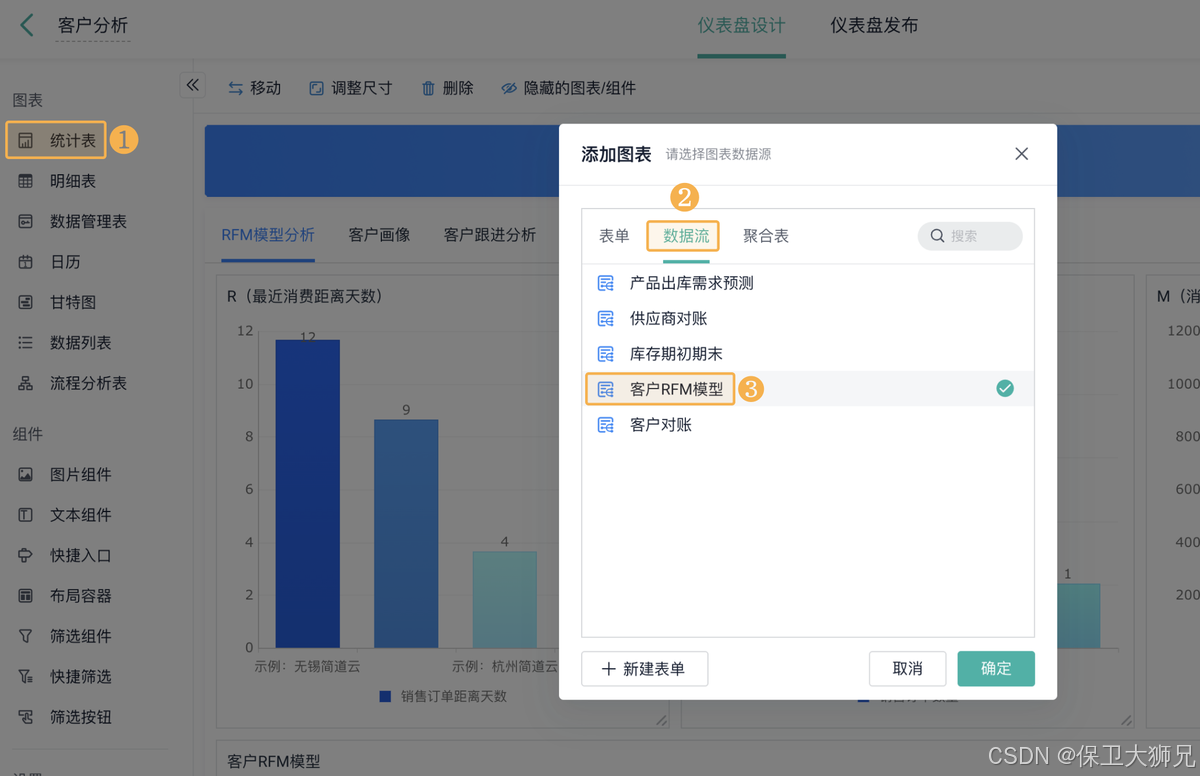1200x776 pixels.
Task: Add a 筛选按钮 filter button icon
Action: pyautogui.click(x=26, y=717)
